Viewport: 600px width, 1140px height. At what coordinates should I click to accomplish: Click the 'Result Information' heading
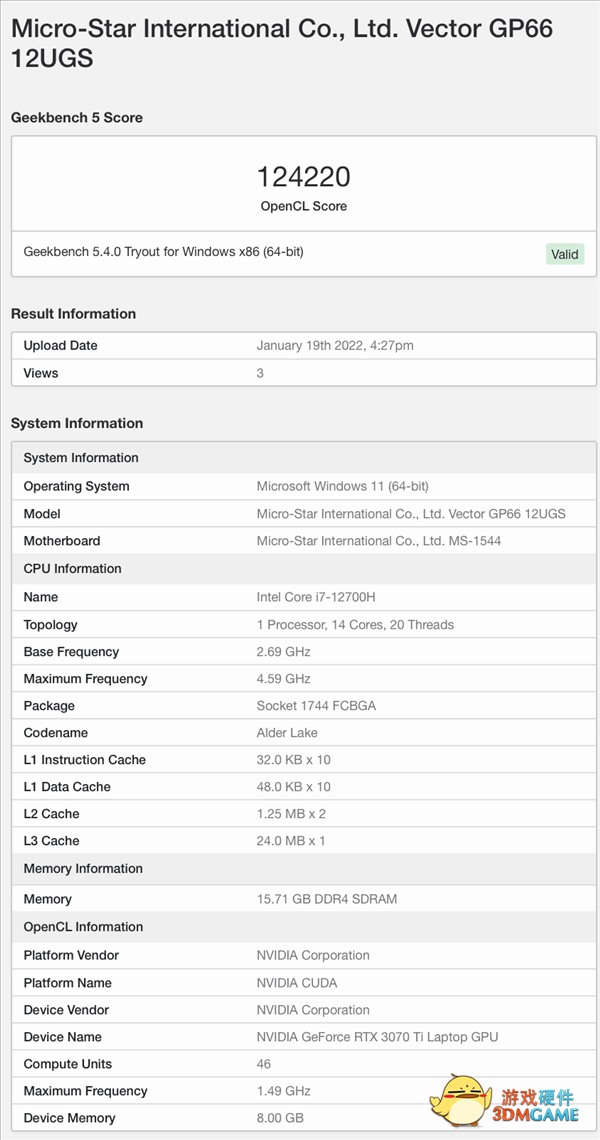(x=73, y=314)
